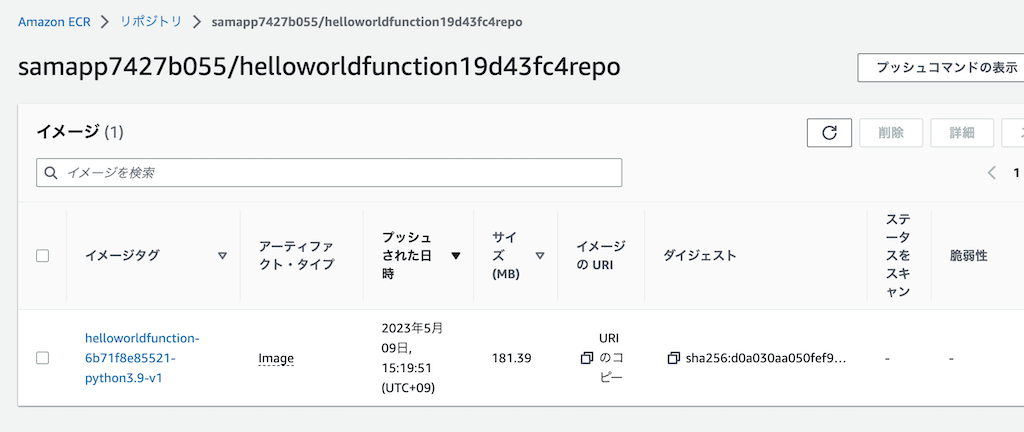The height and width of the screenshot is (432, 1024).
Task: Click the breadcrumb arrow after Amazon ECR
Action: pyautogui.click(x=105, y=22)
